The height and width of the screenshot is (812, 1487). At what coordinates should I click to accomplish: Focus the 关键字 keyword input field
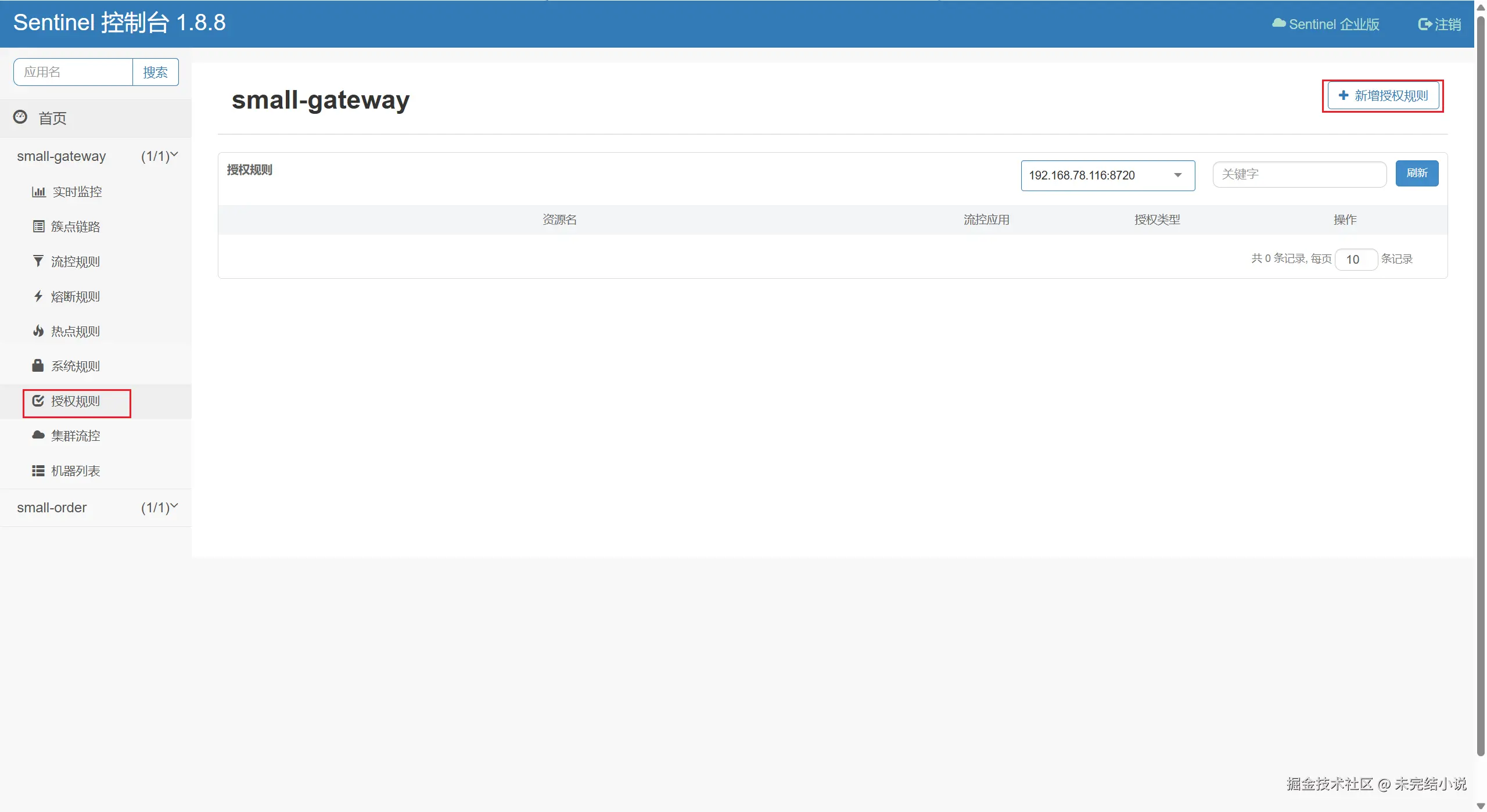coord(1299,174)
